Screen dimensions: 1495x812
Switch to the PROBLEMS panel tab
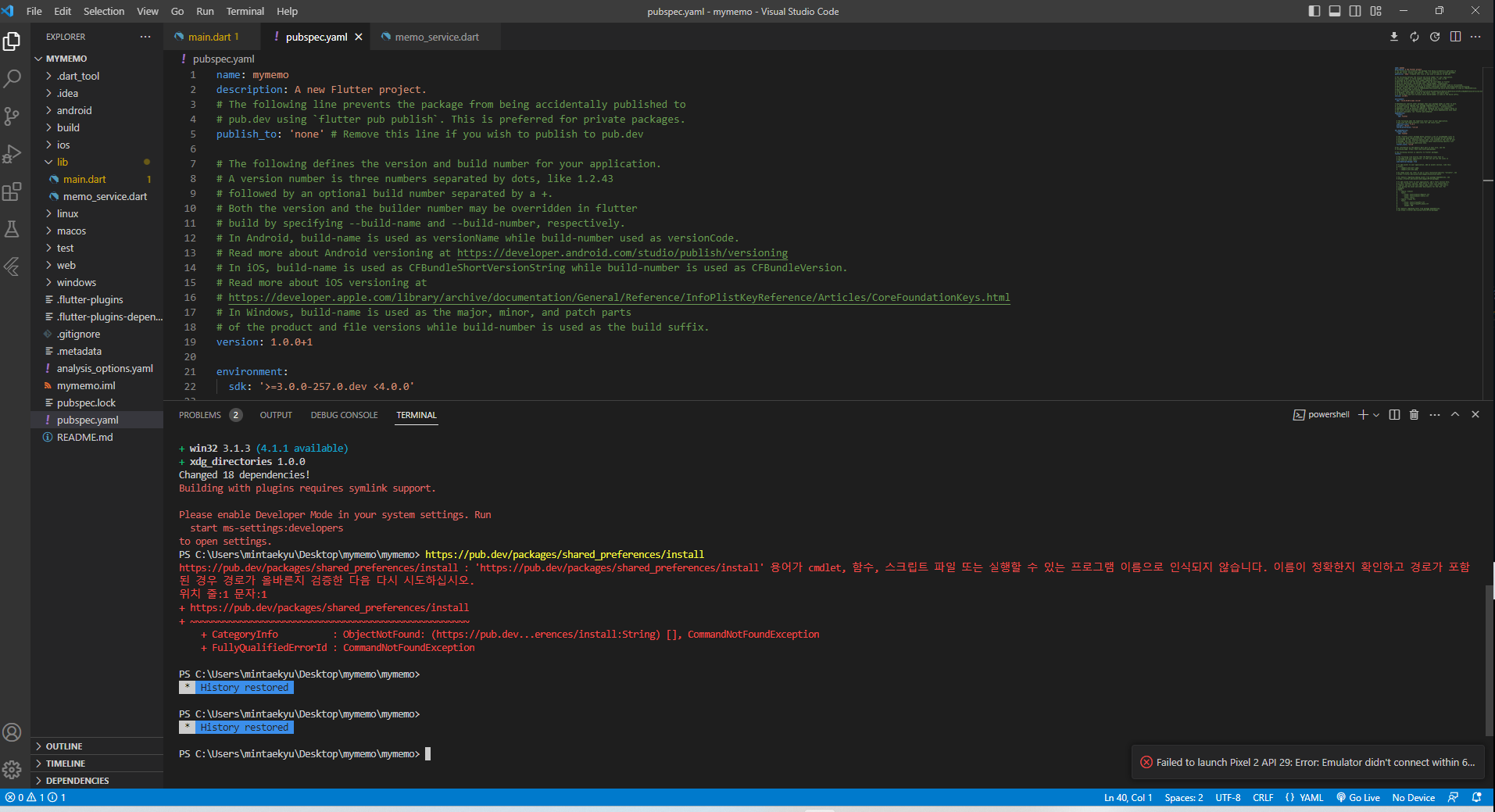[210, 415]
